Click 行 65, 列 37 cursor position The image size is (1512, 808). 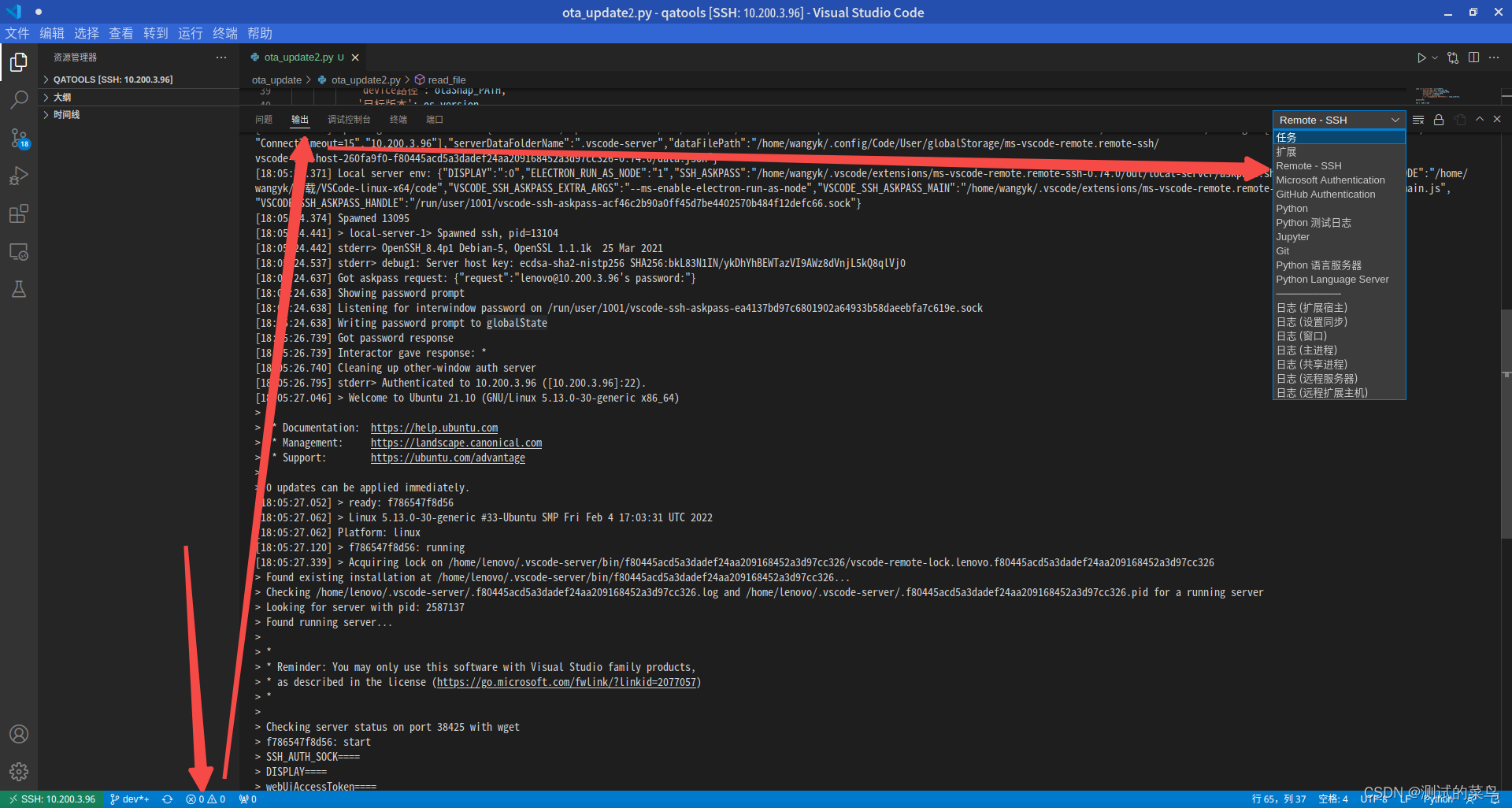click(x=1279, y=799)
